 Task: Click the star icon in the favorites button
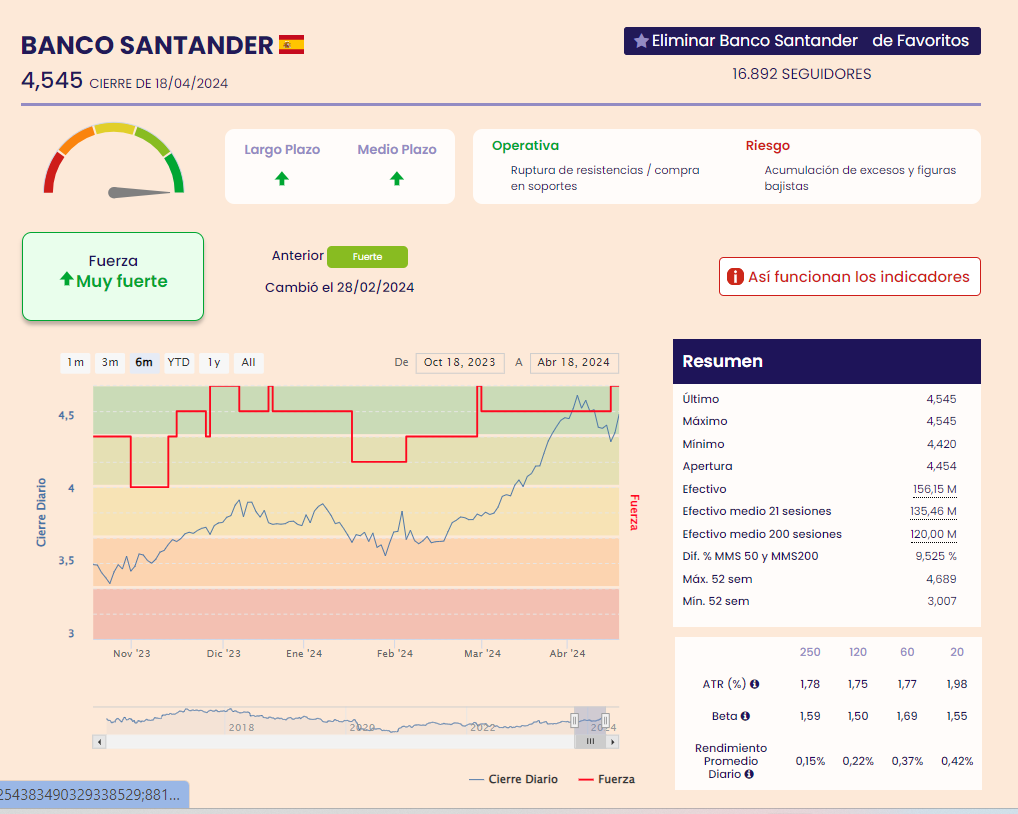point(641,41)
